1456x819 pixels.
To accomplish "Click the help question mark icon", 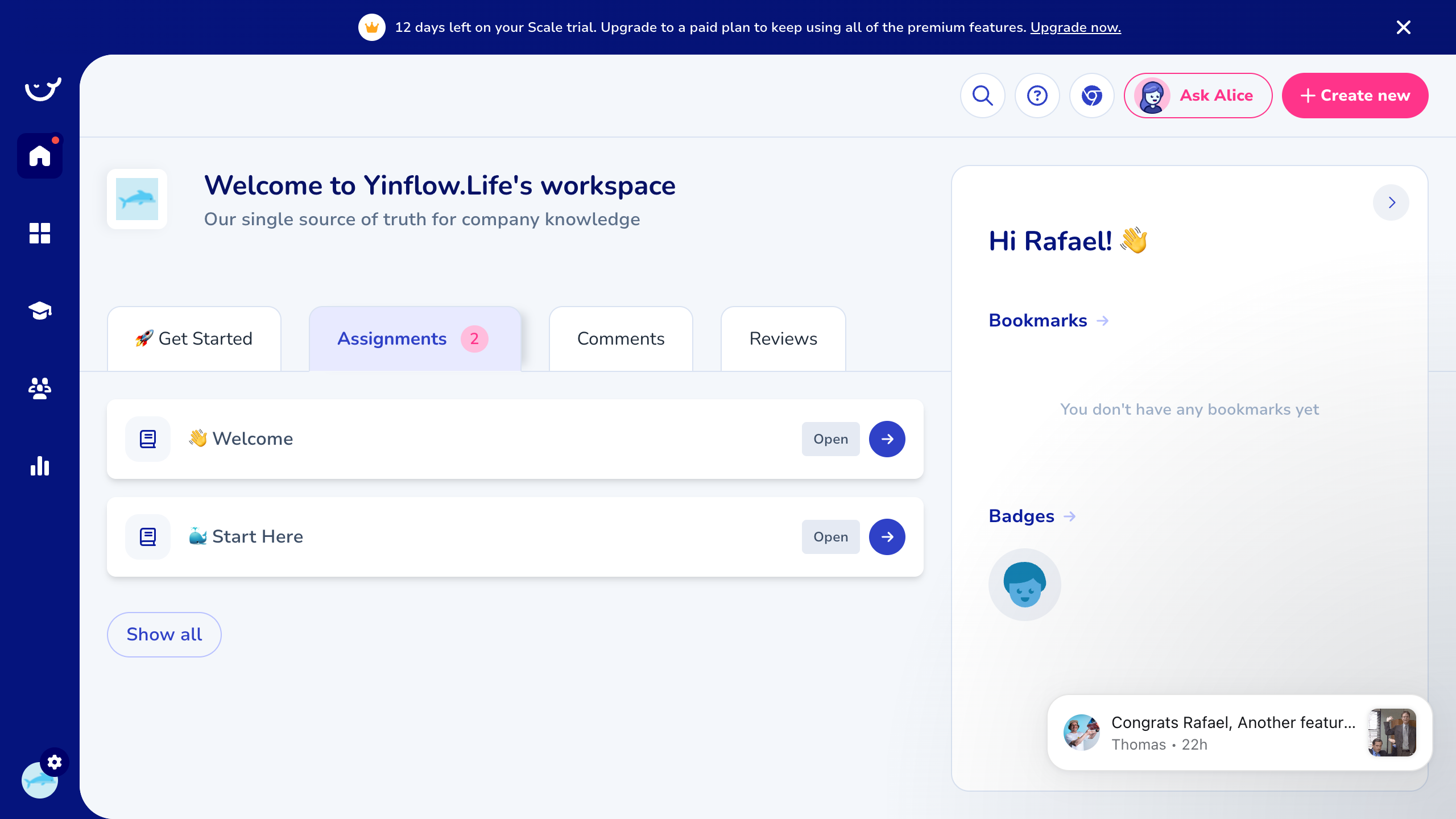I will pos(1037,96).
